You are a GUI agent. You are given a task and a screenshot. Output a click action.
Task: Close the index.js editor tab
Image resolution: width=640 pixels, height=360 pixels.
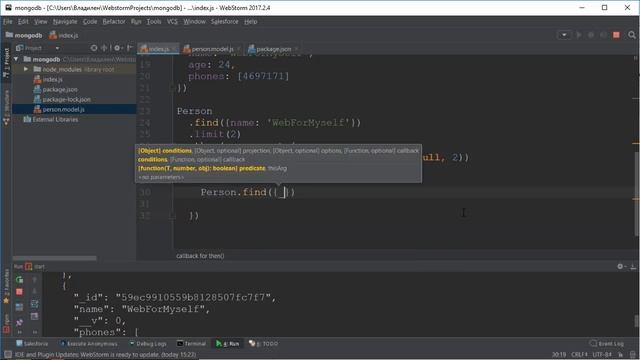pyautogui.click(x=174, y=49)
